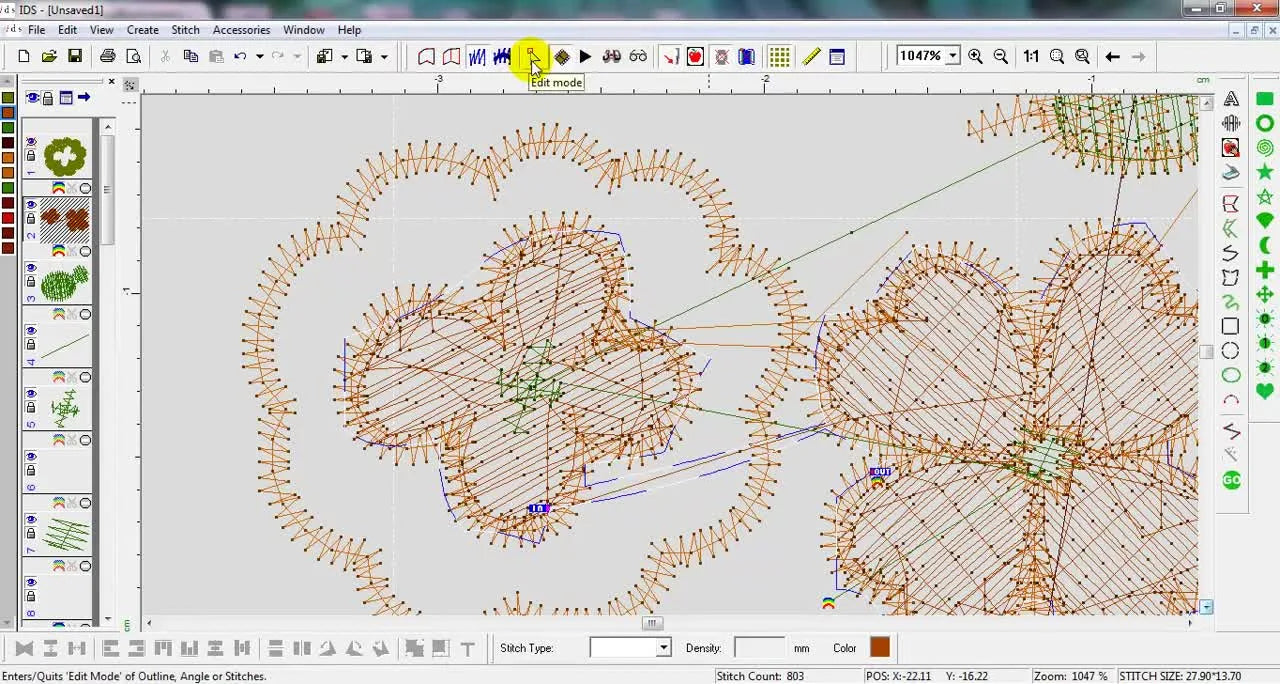Click the green GO button
The width and height of the screenshot is (1280, 684).
(x=1231, y=480)
